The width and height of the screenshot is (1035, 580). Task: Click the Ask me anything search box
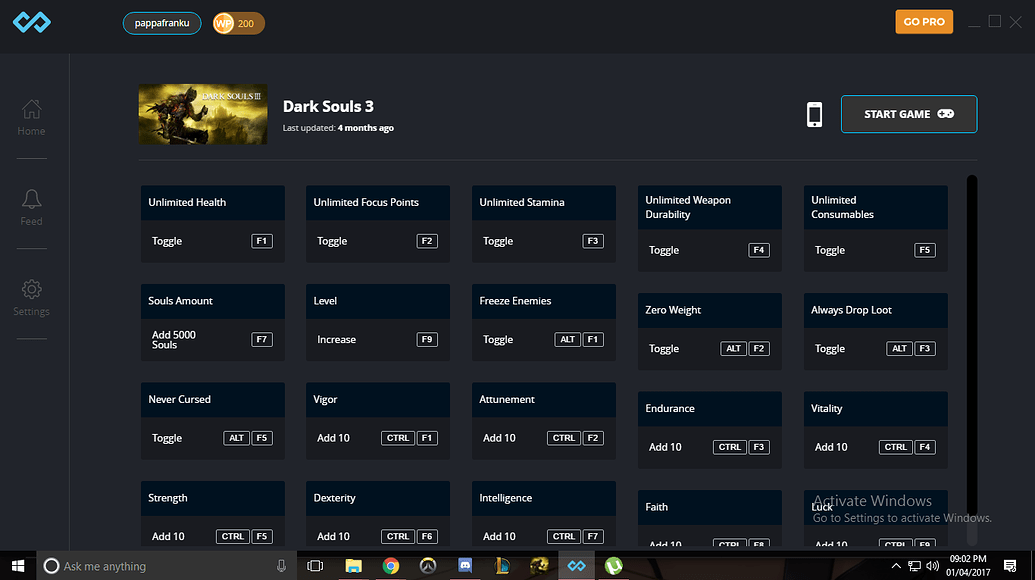[x=150, y=565]
